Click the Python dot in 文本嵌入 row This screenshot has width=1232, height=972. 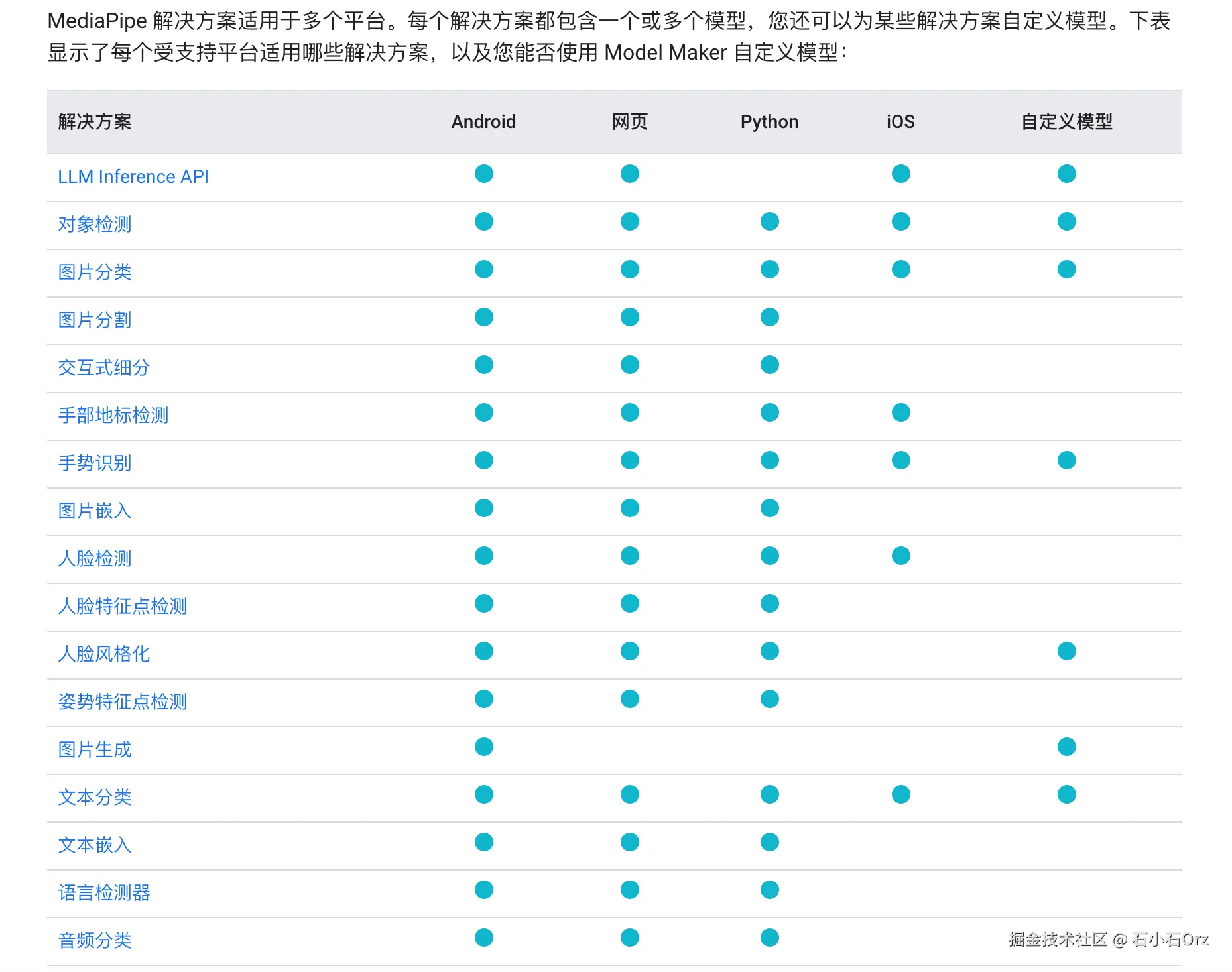770,842
